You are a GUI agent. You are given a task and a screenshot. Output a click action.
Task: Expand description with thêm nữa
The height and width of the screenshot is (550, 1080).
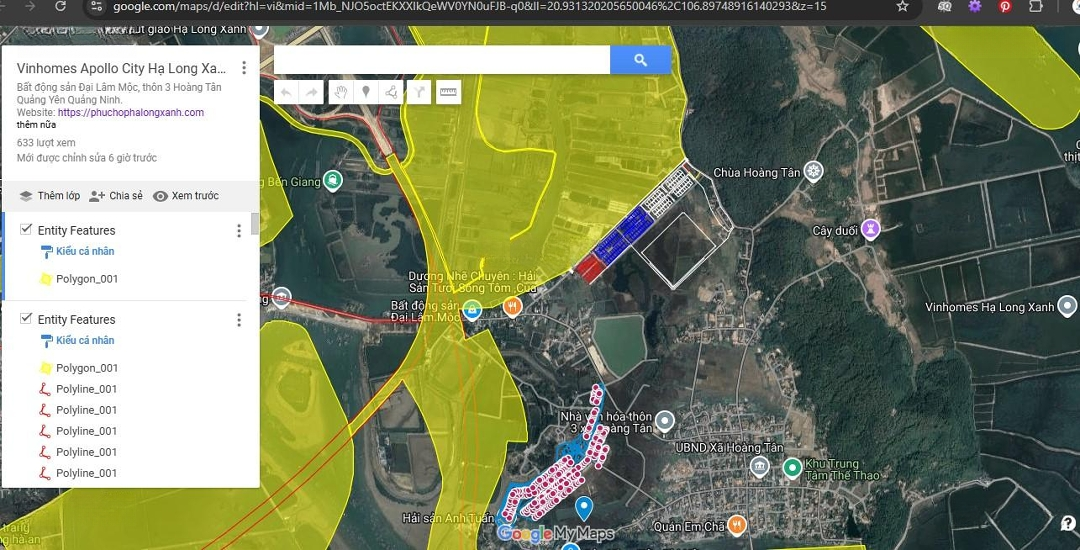point(37,125)
